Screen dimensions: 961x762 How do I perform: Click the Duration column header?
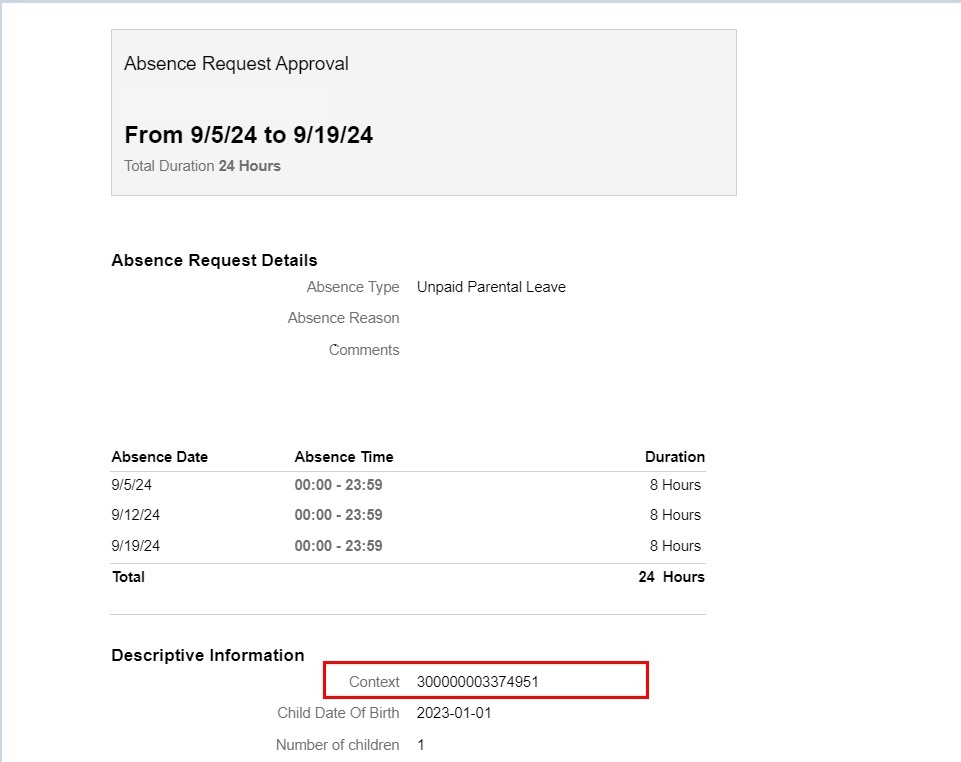675,456
